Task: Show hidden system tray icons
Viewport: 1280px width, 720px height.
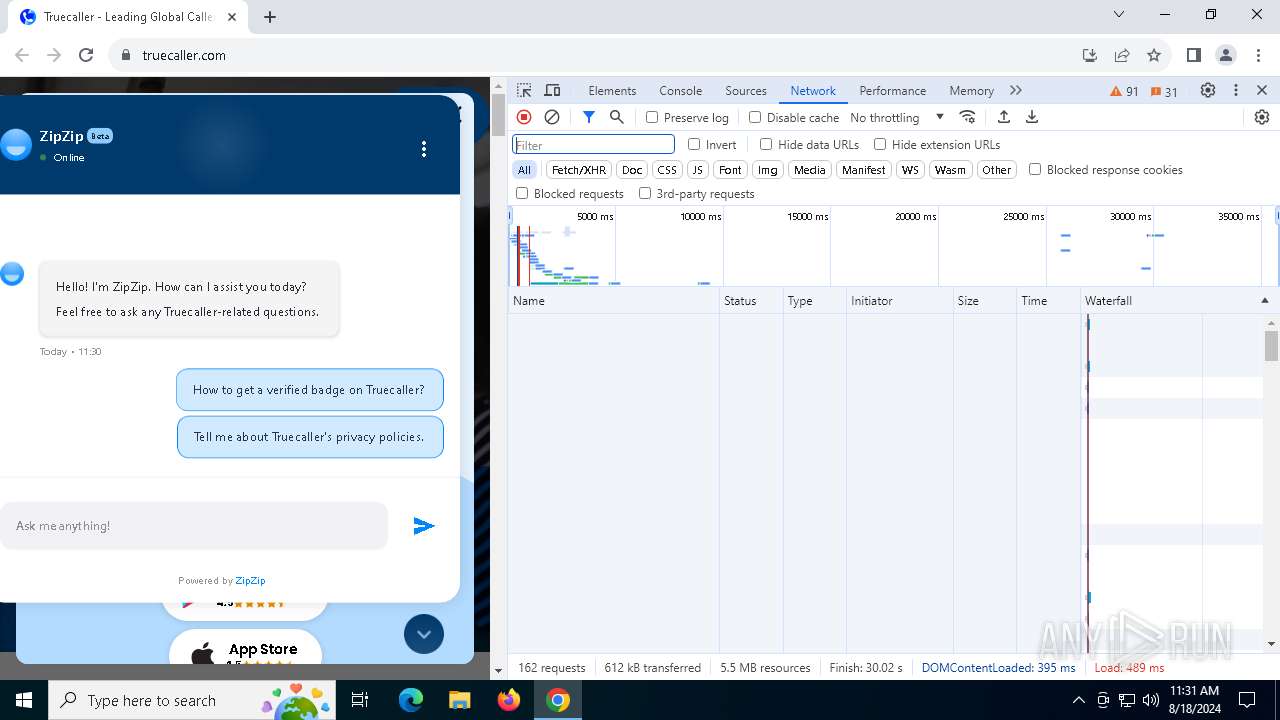Action: (1078, 700)
